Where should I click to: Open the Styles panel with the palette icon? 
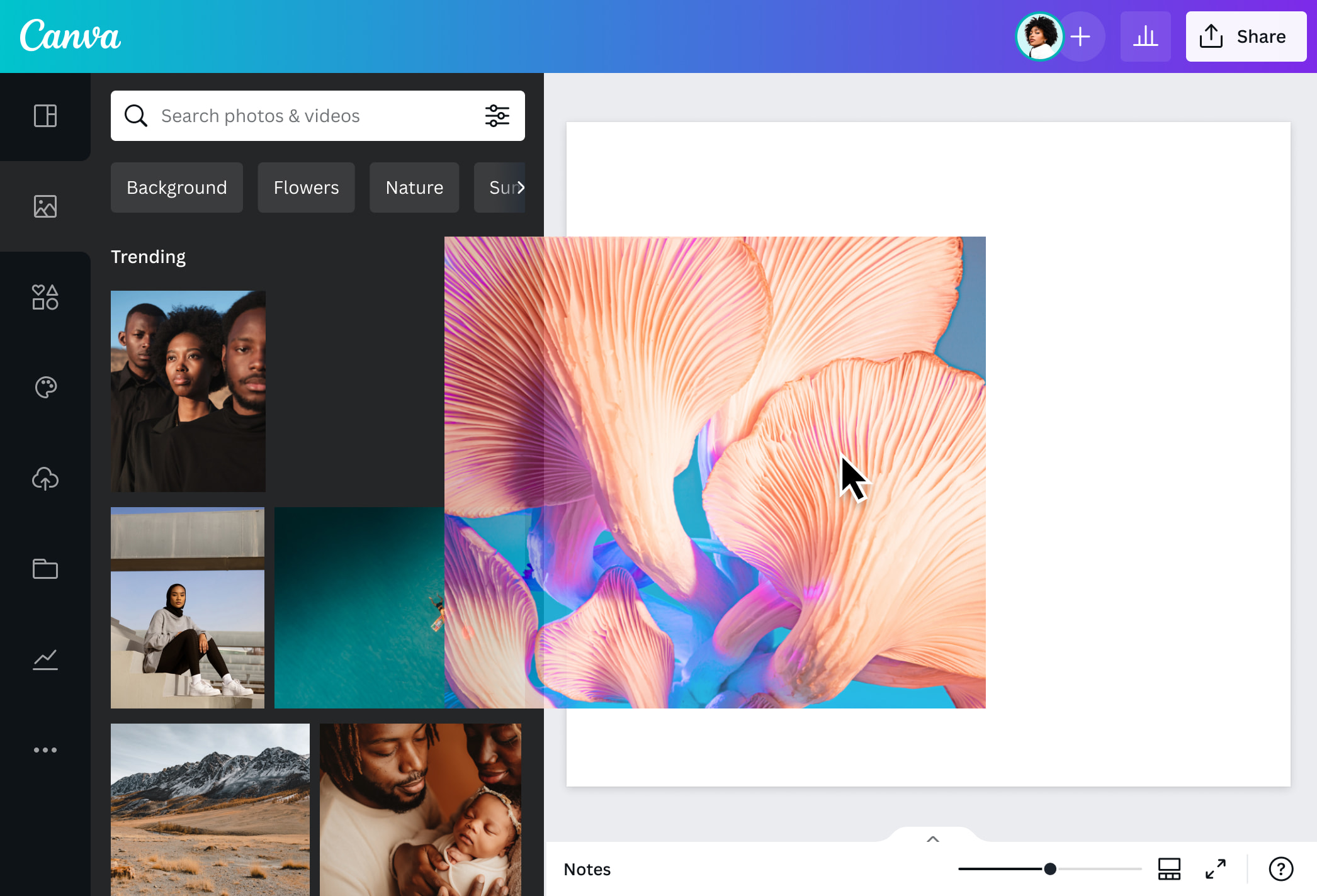pyautogui.click(x=45, y=388)
